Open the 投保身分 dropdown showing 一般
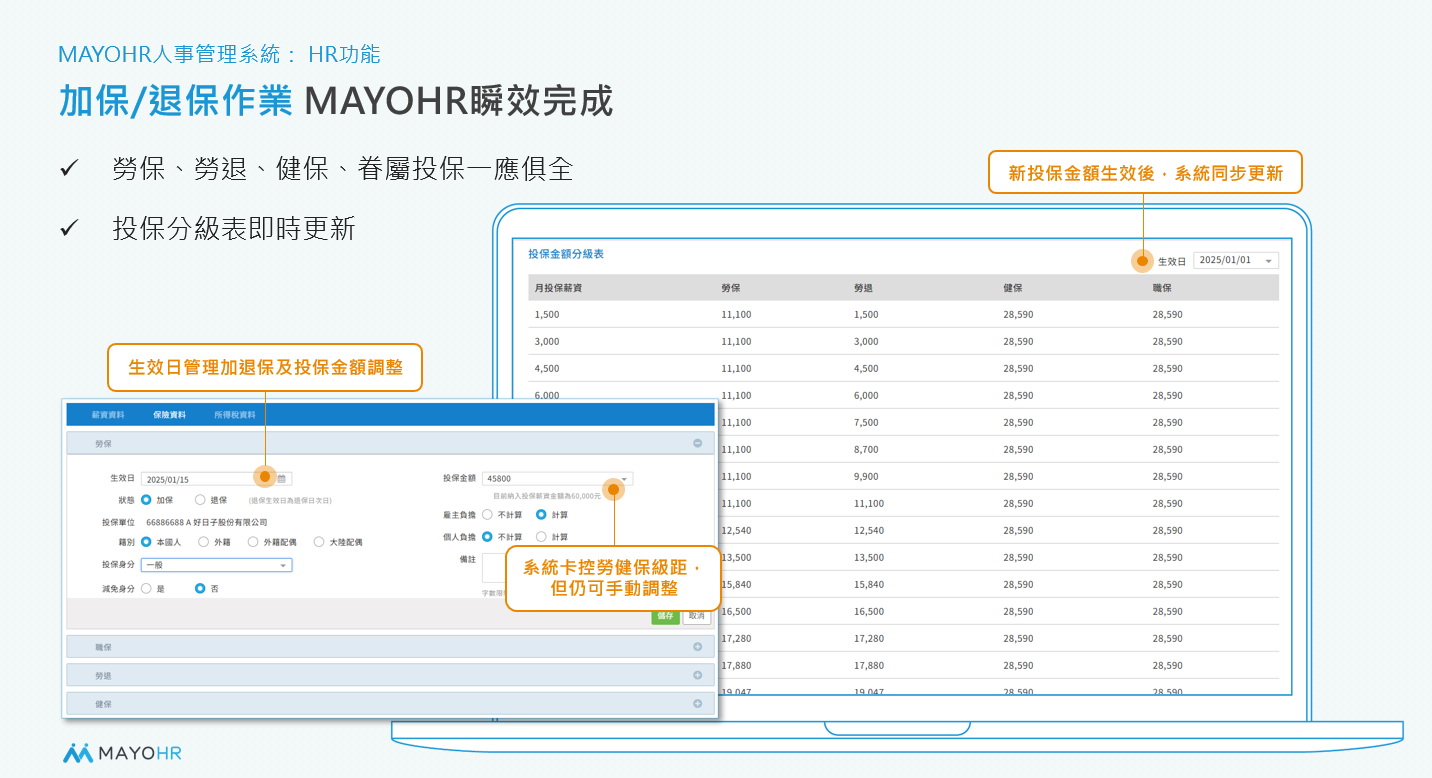The width and height of the screenshot is (1432, 778). coord(216,565)
